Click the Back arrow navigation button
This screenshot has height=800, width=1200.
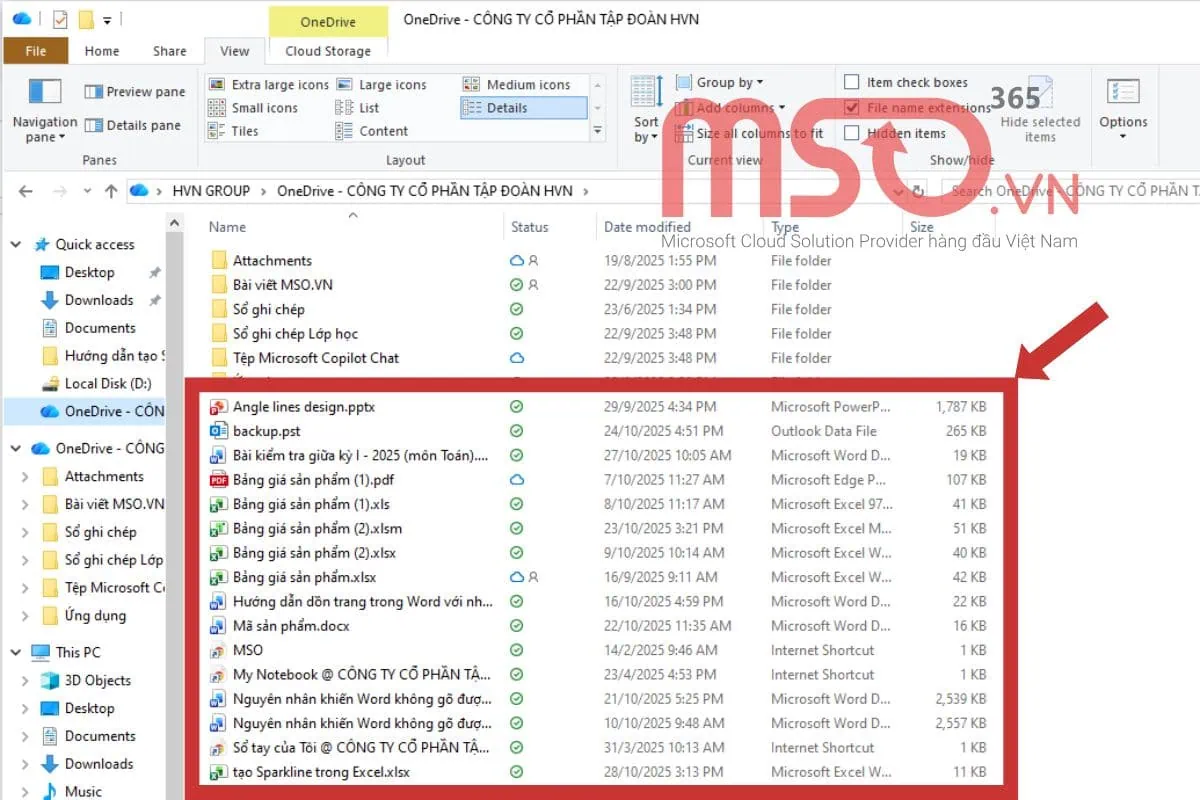[26, 191]
